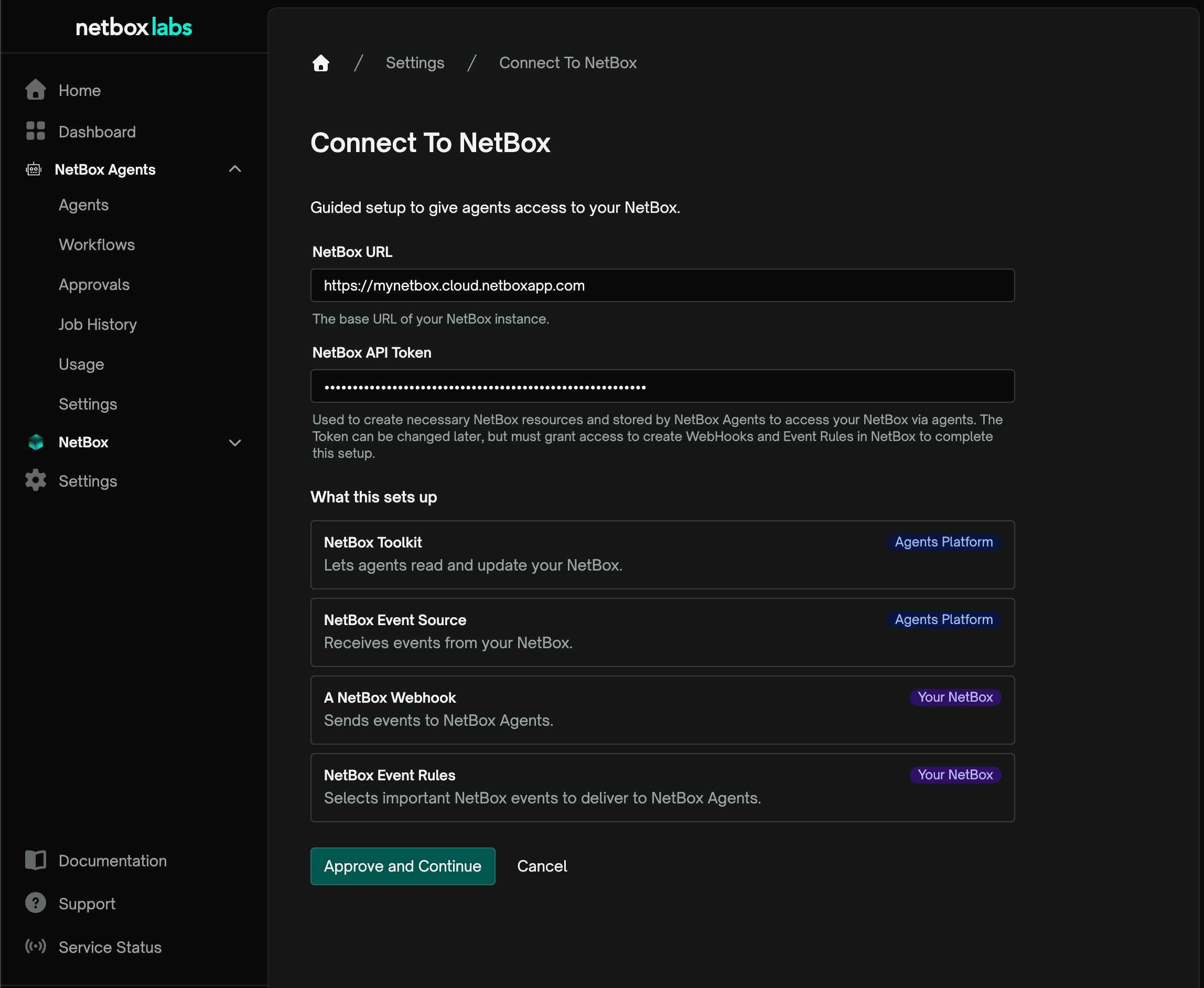Click the Settings gear icon in sidebar
This screenshot has width=1204, height=988.
[35, 481]
